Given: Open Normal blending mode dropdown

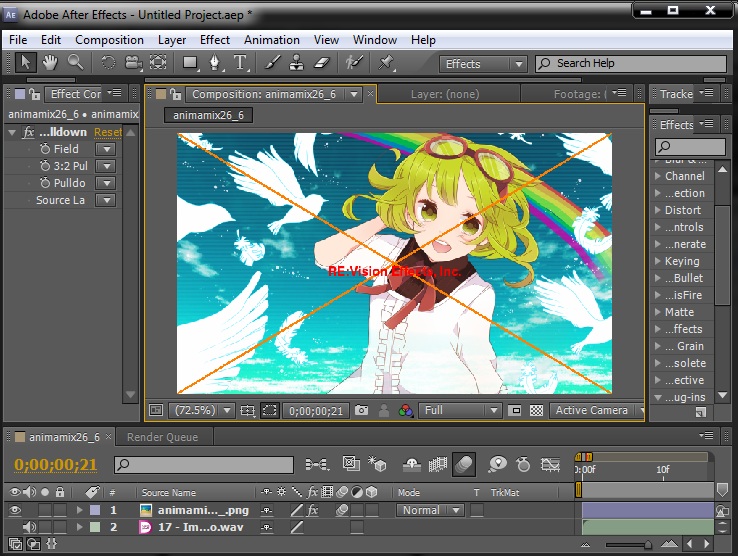Looking at the screenshot, I should click(x=430, y=510).
